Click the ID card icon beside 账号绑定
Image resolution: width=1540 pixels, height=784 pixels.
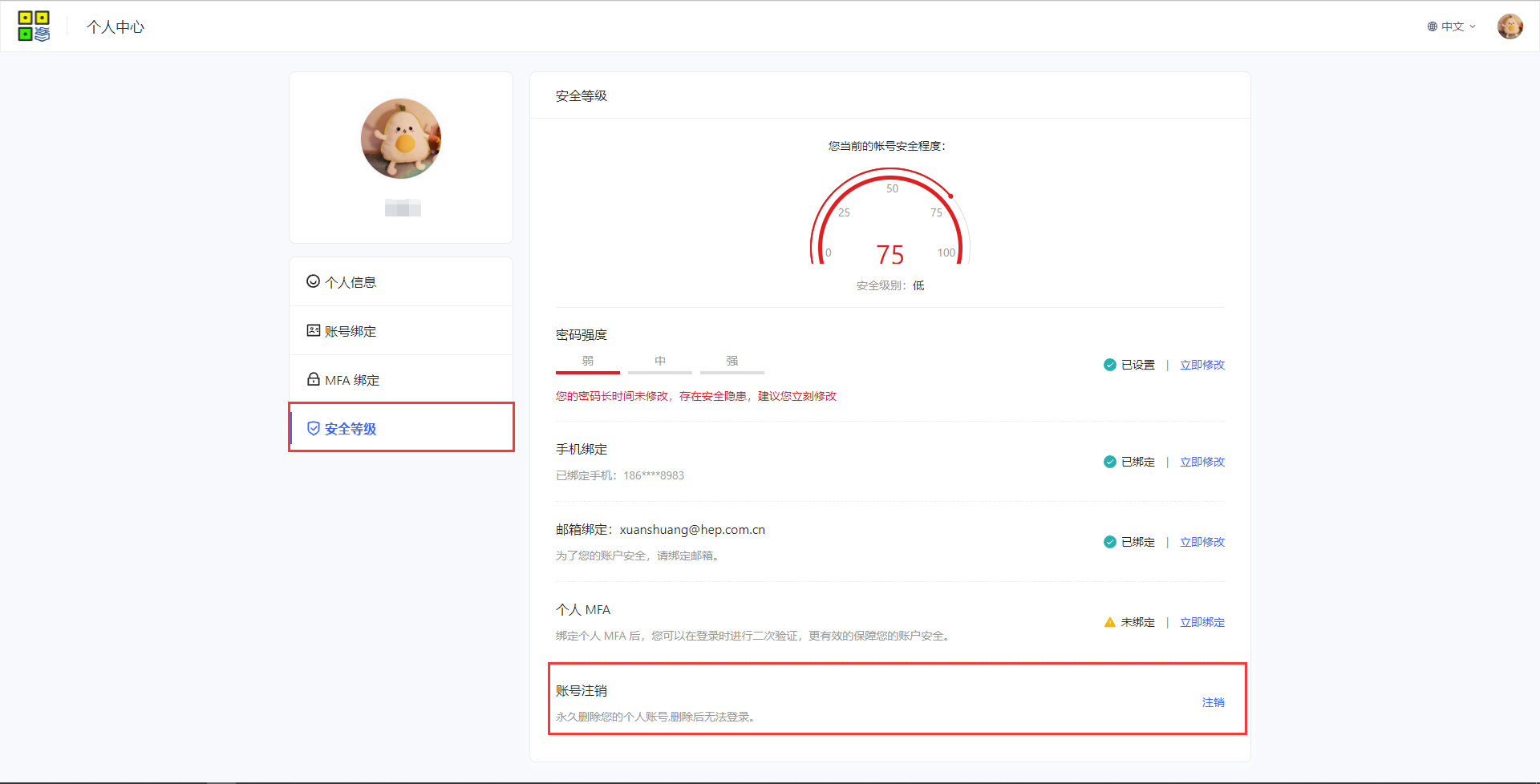314,330
